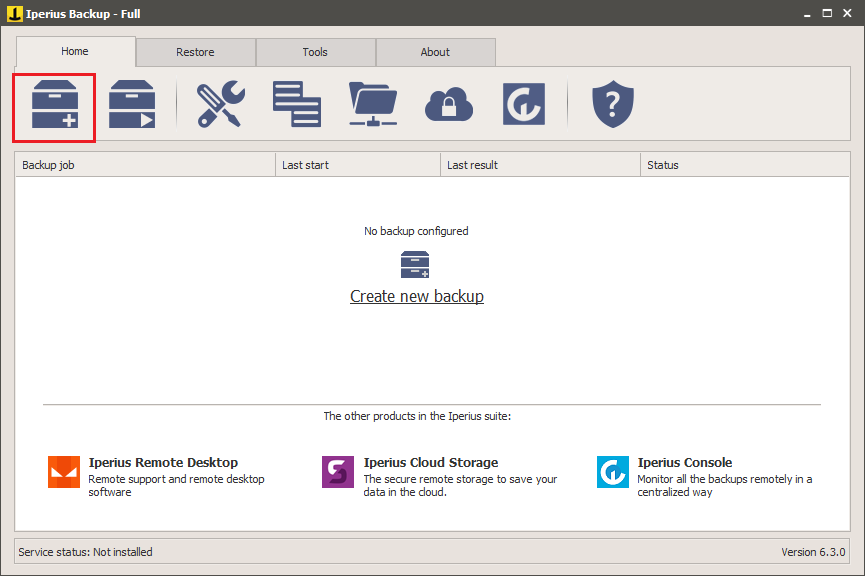
Task: Open Iperius Cloud Storage product title
Action: click(431, 462)
